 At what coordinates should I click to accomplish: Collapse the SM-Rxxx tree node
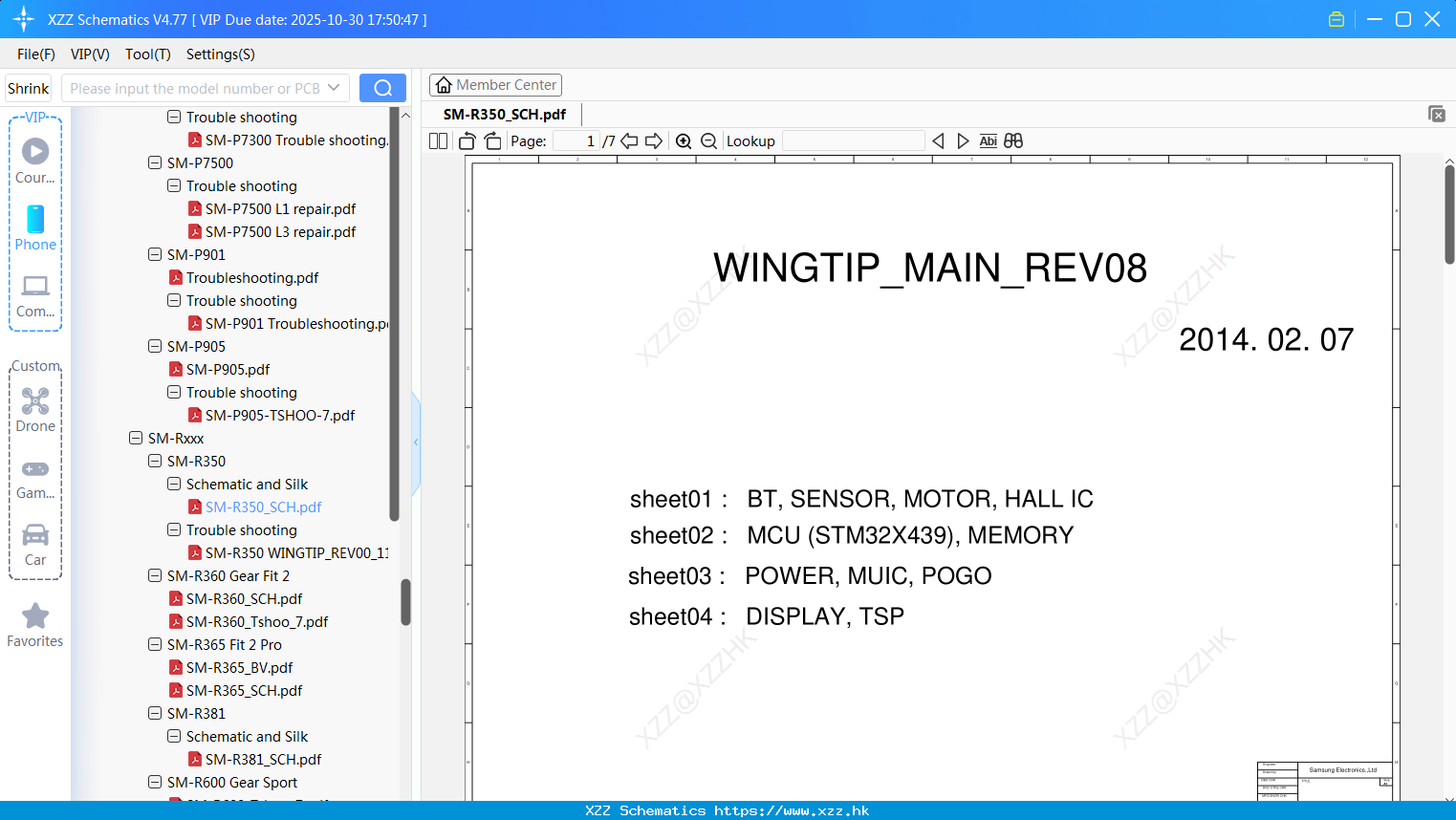coord(136,439)
